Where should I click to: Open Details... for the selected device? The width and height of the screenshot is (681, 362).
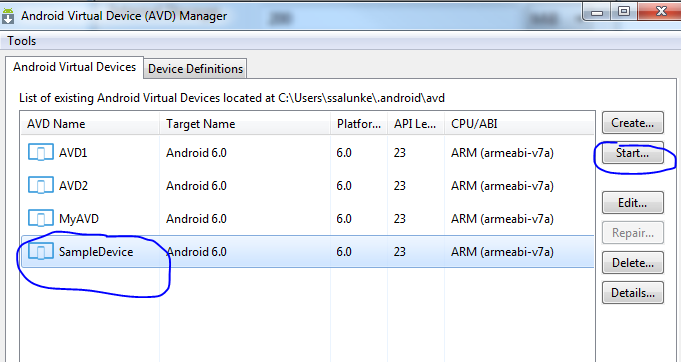[x=632, y=293]
